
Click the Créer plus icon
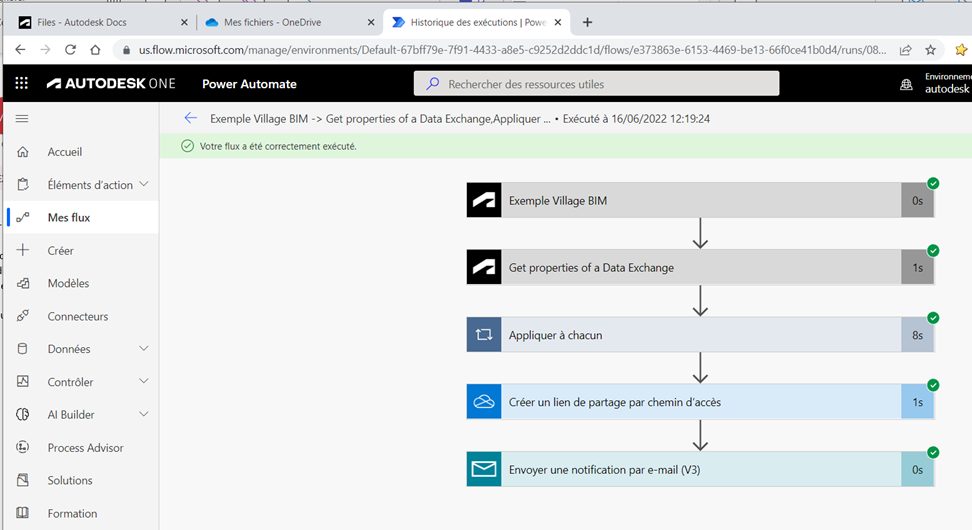(23, 250)
